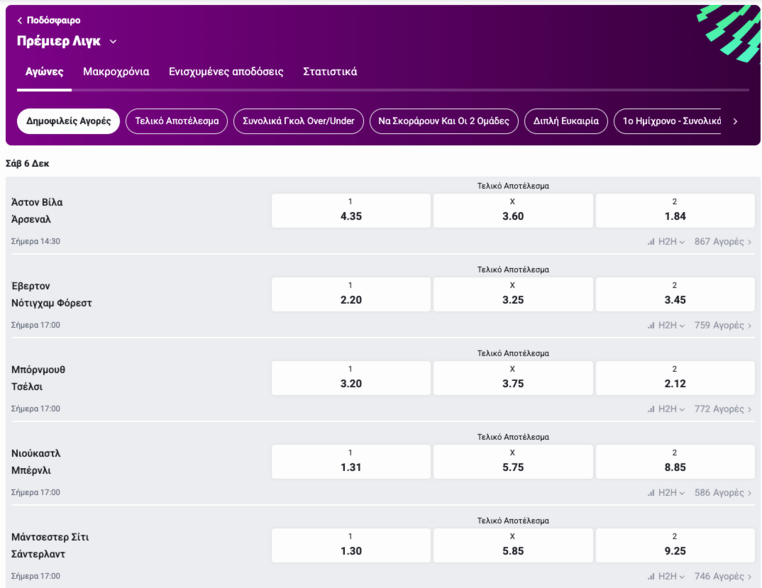
Task: Open the Ενισχυμένες αποδόσεις tab
Action: pos(226,72)
